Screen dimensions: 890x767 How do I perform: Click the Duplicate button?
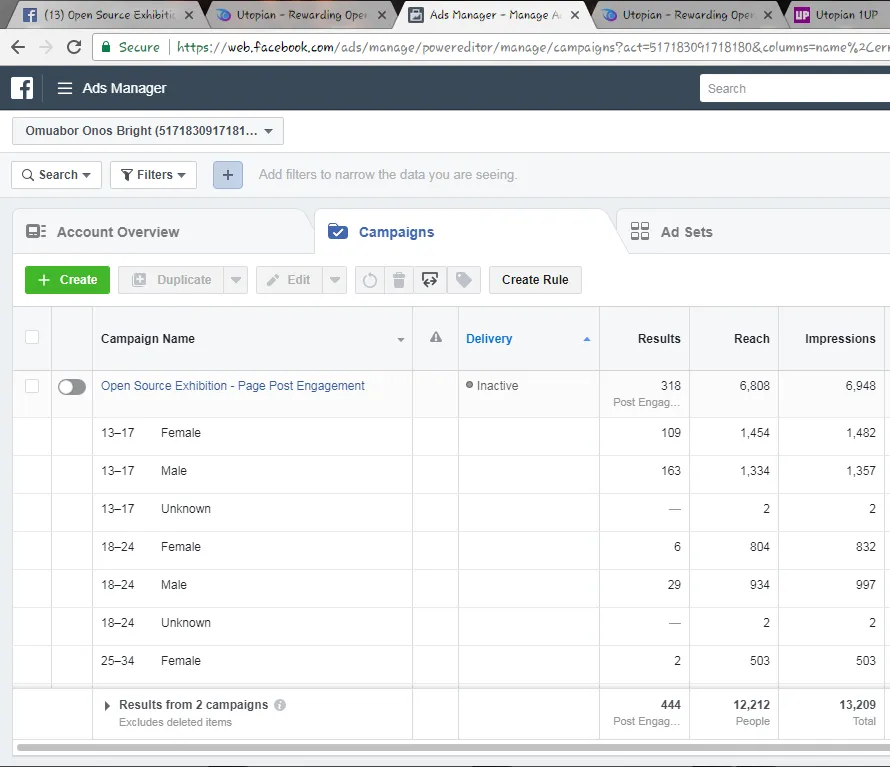171,280
